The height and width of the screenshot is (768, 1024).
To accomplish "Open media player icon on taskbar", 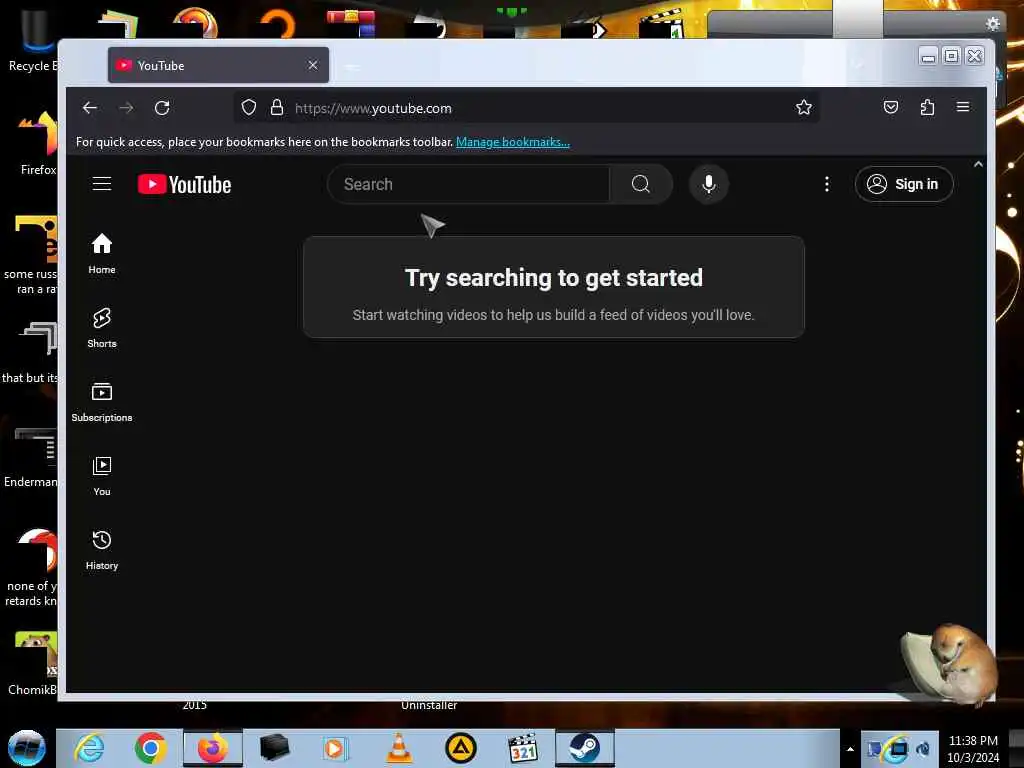I will 335,748.
